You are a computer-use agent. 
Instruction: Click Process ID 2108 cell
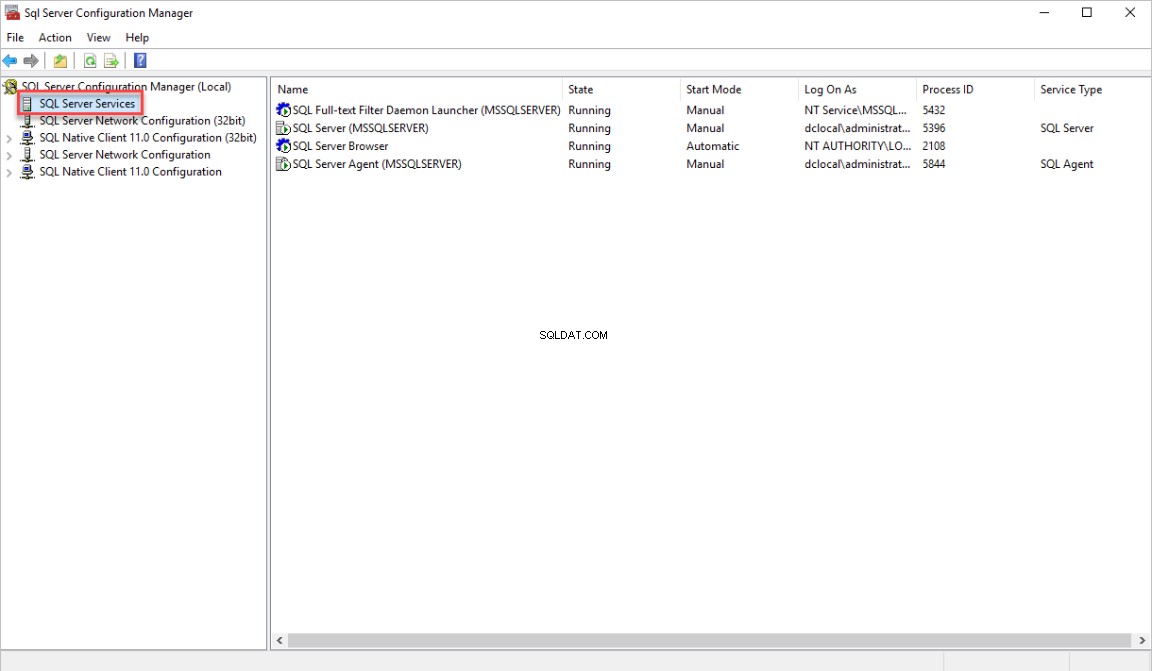click(x=933, y=146)
